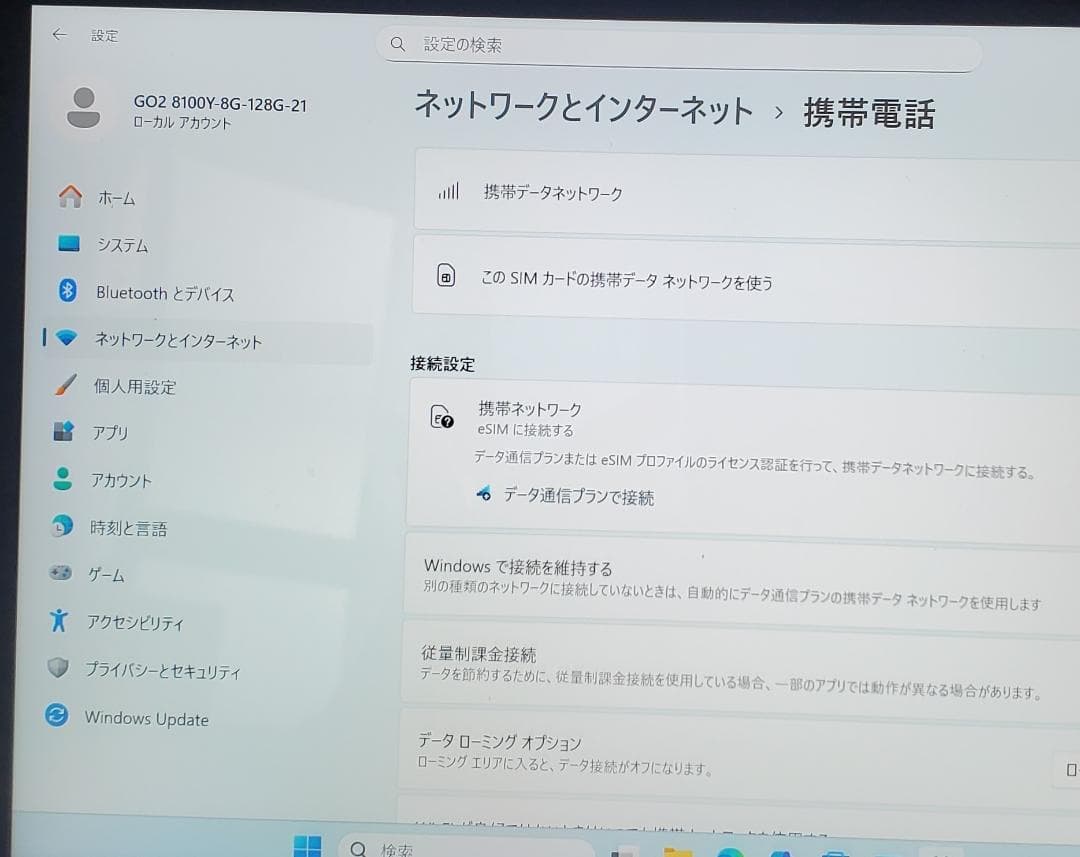
Task: Click the Windows Start button on the taskbar
Action: tap(308, 845)
